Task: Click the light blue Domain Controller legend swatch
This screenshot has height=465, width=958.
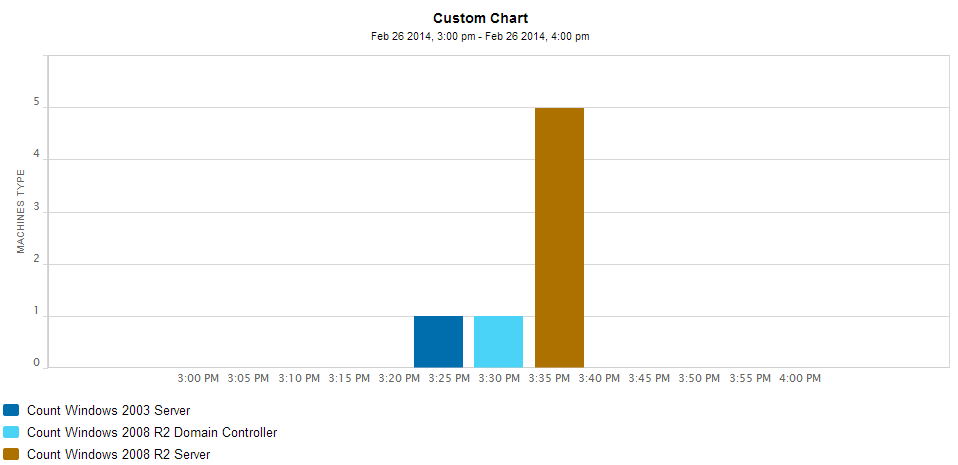Action: [x=11, y=433]
